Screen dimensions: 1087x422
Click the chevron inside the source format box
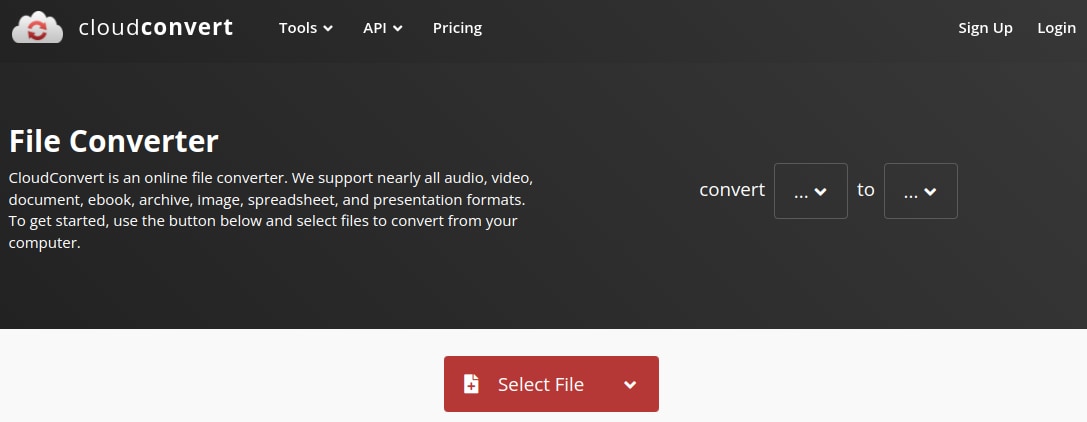pos(821,192)
